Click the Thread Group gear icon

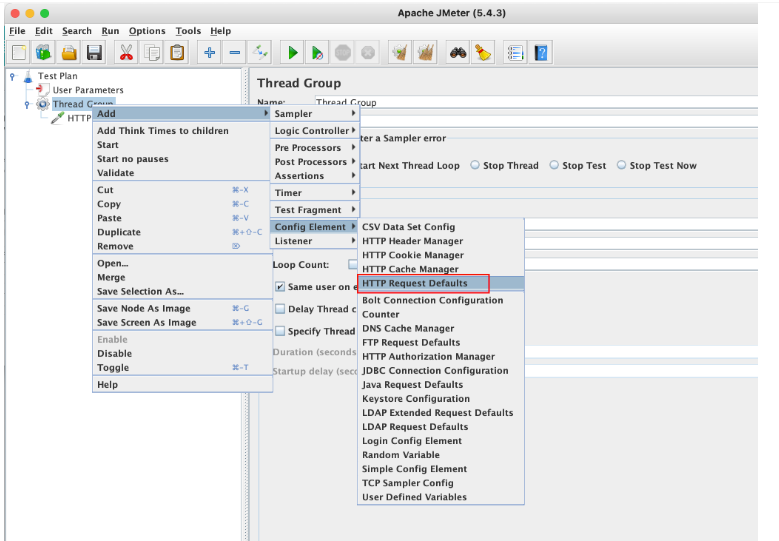pos(43,104)
